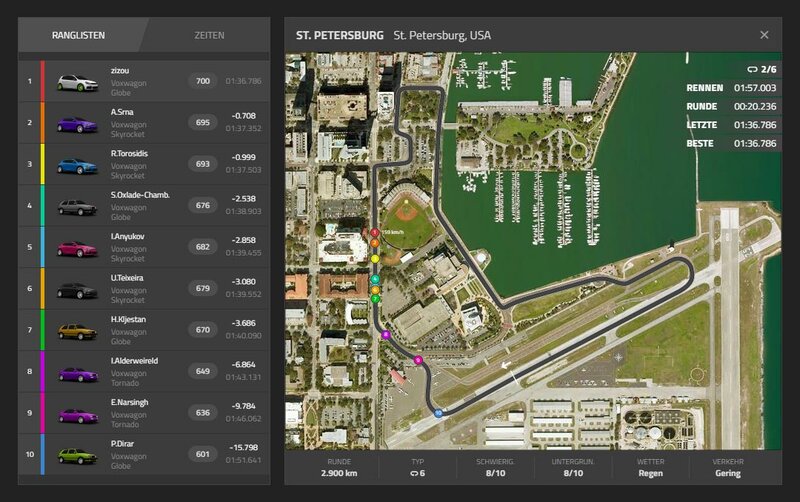Select R.Torosidis's blue car thumbnail
This screenshot has height=502, width=800.
click(x=77, y=166)
